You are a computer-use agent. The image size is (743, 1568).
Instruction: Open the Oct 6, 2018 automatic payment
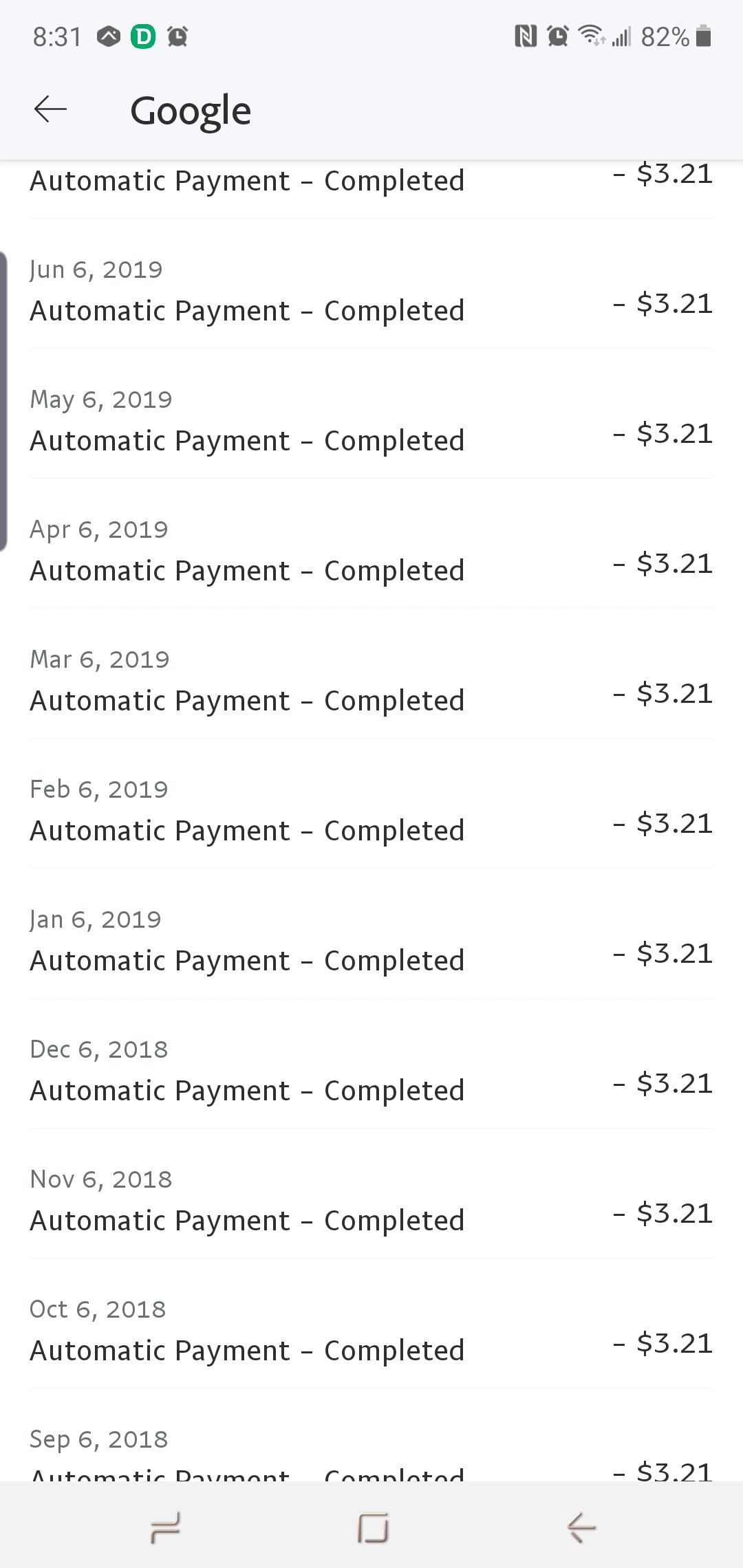pos(371,1331)
